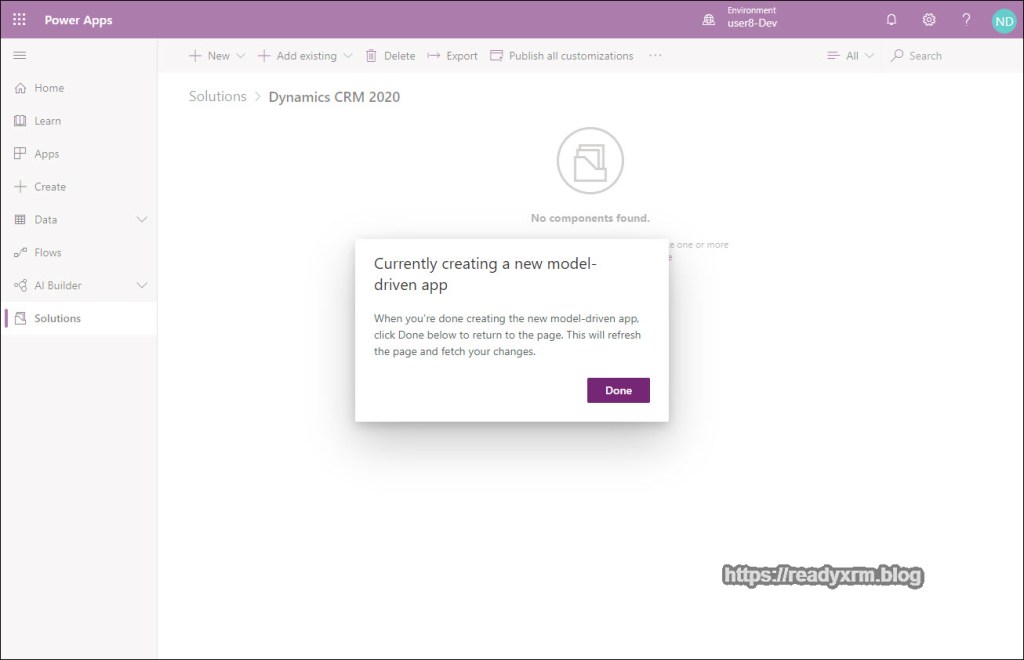Image resolution: width=1024 pixels, height=660 pixels.
Task: Click the Search field in command bar
Action: (x=925, y=56)
